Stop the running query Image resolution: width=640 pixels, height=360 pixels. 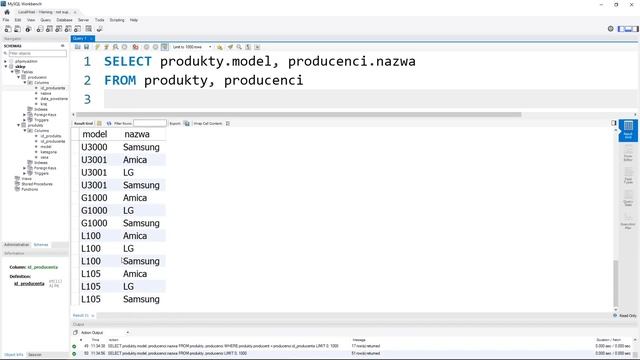pos(125,47)
